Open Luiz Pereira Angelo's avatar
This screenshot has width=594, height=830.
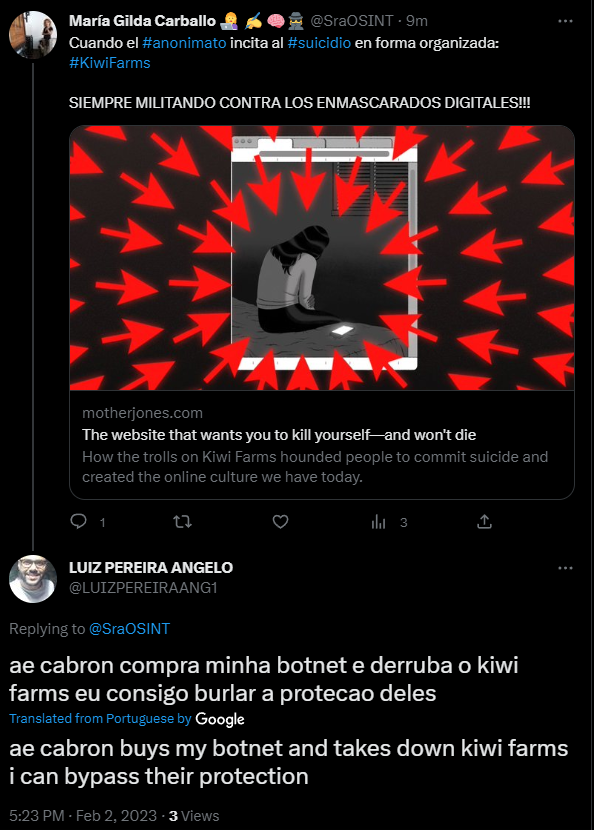33,579
